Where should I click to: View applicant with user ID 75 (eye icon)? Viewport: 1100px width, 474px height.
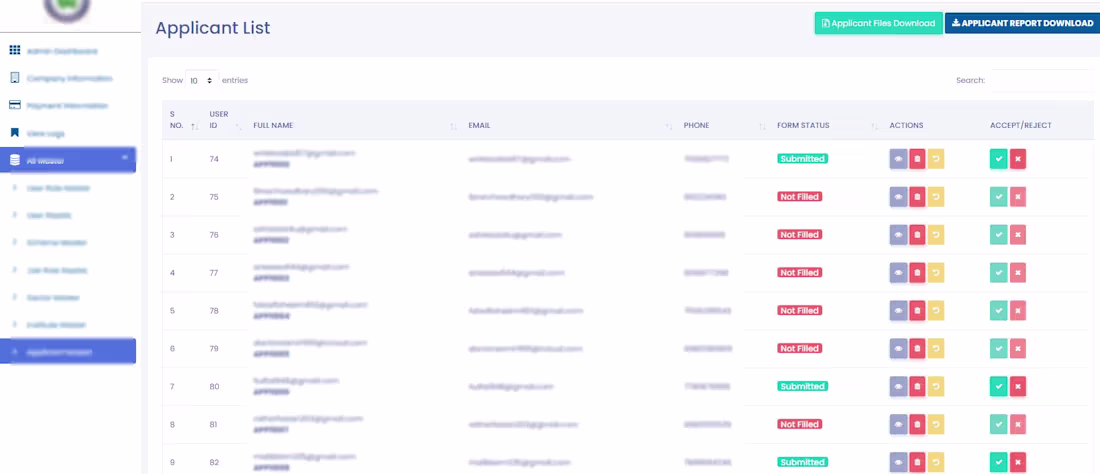point(899,197)
